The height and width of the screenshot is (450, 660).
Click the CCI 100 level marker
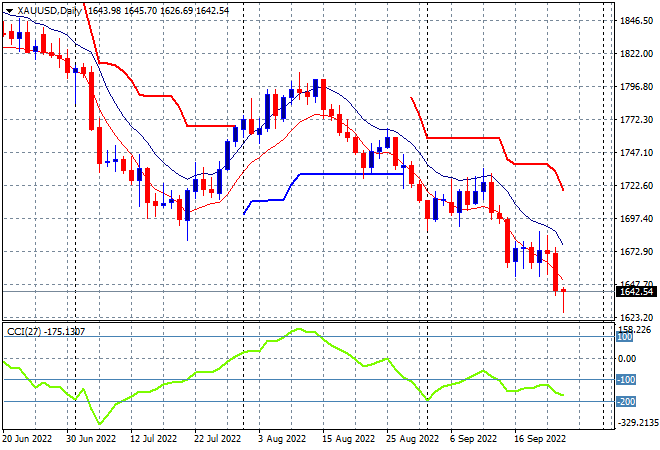pyautogui.click(x=625, y=337)
